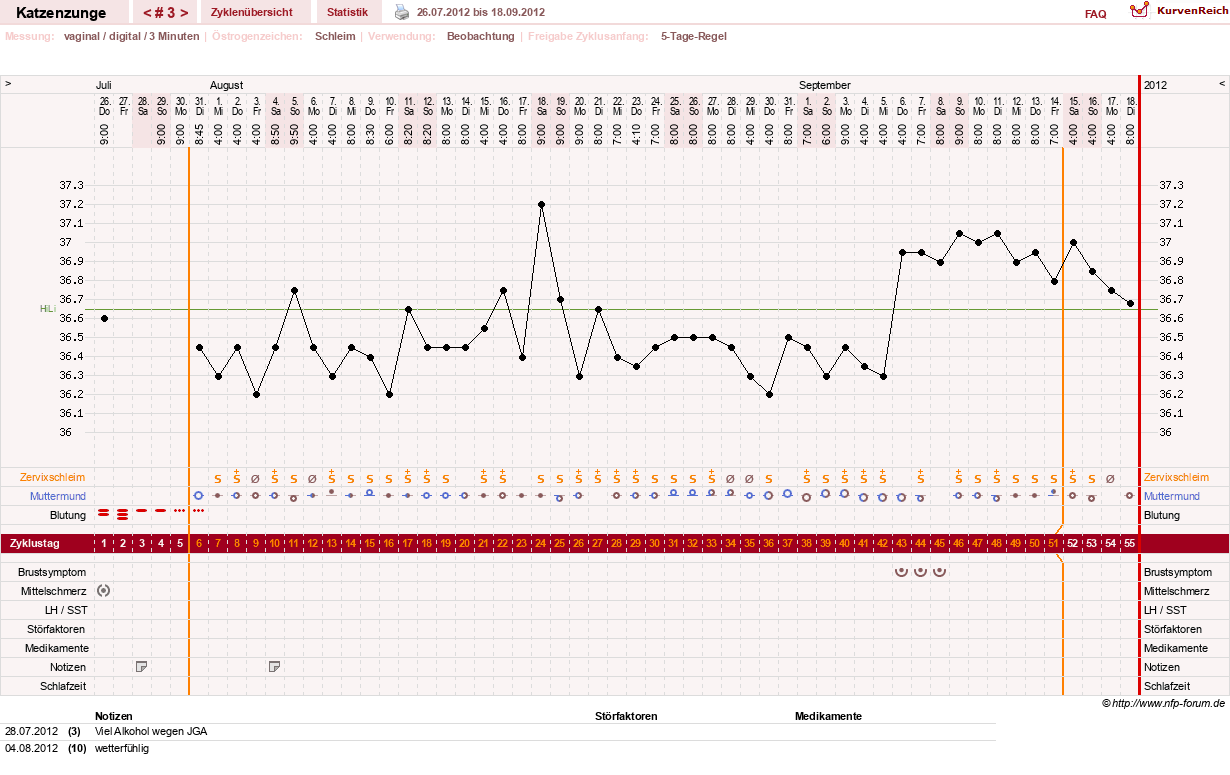Screen dimensions: 1230x775
Task: Go to next cycle using the '>' after #3
Action: 184,13
